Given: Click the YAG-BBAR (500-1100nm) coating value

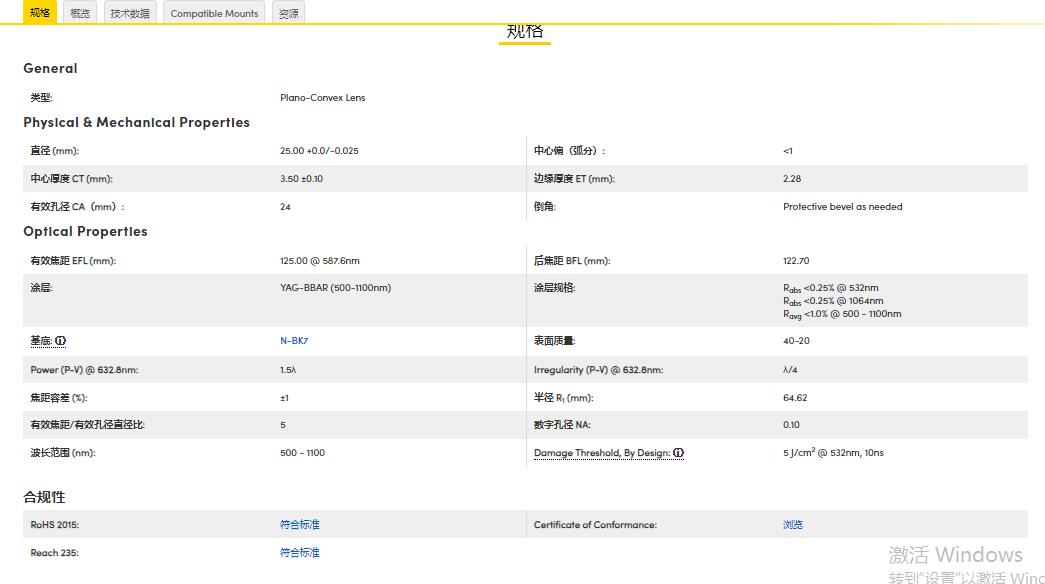Looking at the screenshot, I should pyautogui.click(x=335, y=288).
